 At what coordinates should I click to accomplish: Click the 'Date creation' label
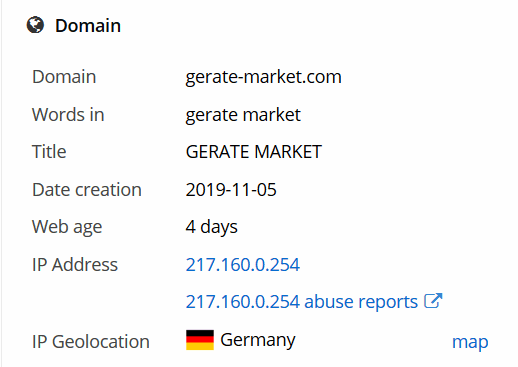point(87,190)
